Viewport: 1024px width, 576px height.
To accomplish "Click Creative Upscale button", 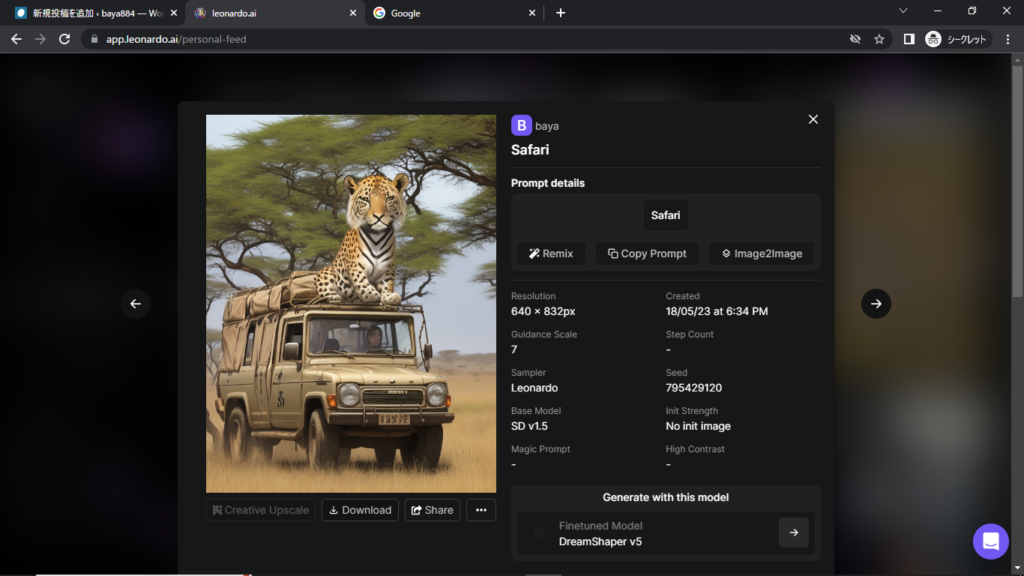I will coord(261,510).
